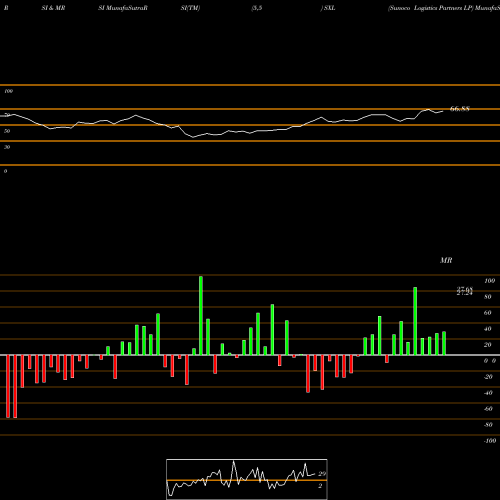
Task: Click the 100 label on the RSI left axis
Action: (8, 91)
